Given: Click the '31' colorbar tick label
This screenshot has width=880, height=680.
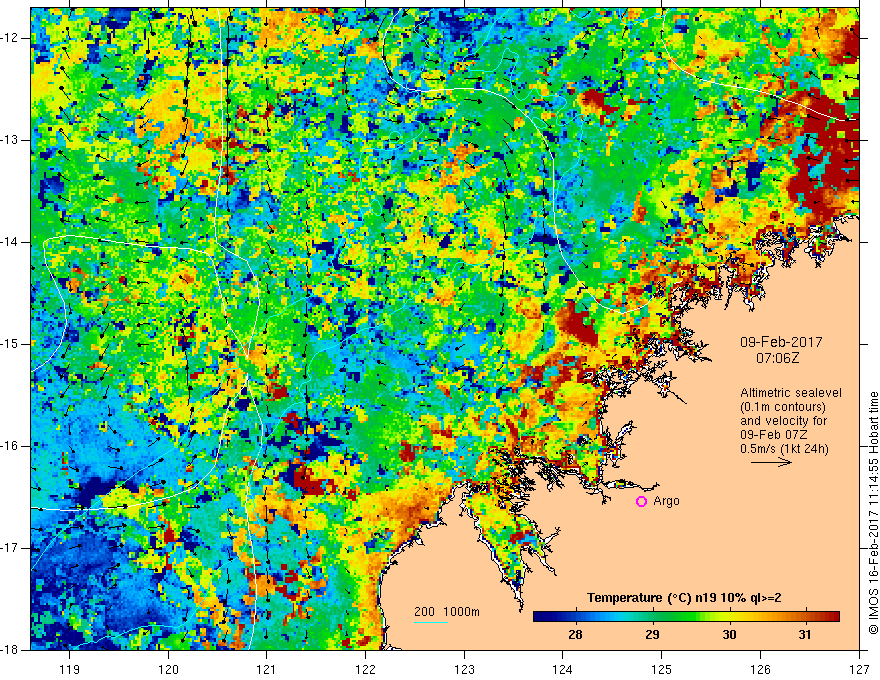Looking at the screenshot, I should pyautogui.click(x=805, y=635).
